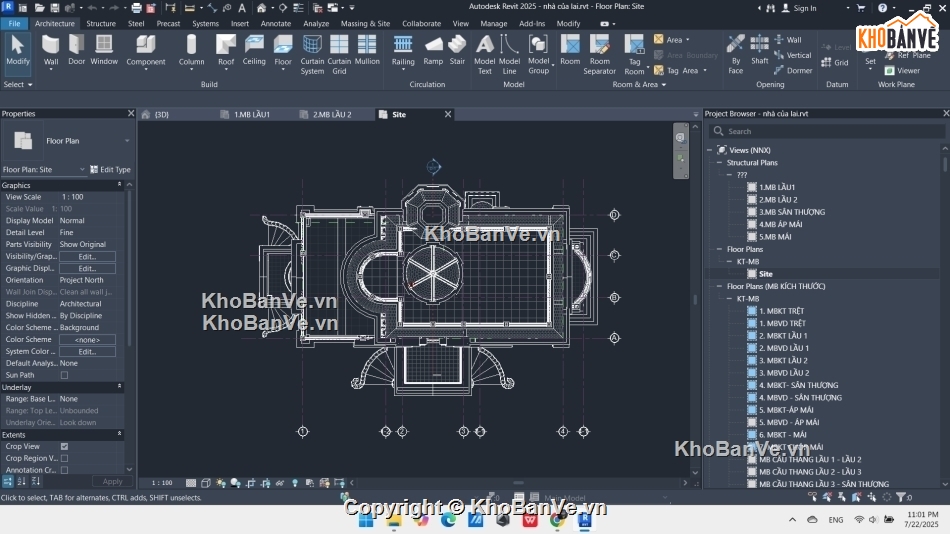Select the Curtain Grid tool
The image size is (950, 534).
(x=339, y=55)
